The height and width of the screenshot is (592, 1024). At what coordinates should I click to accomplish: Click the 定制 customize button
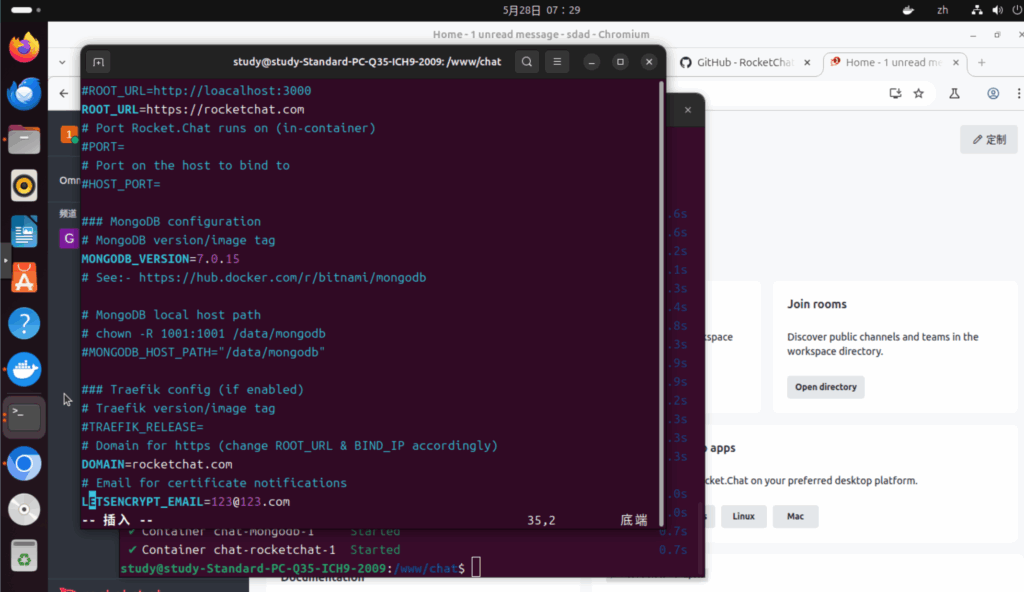pyautogui.click(x=989, y=139)
